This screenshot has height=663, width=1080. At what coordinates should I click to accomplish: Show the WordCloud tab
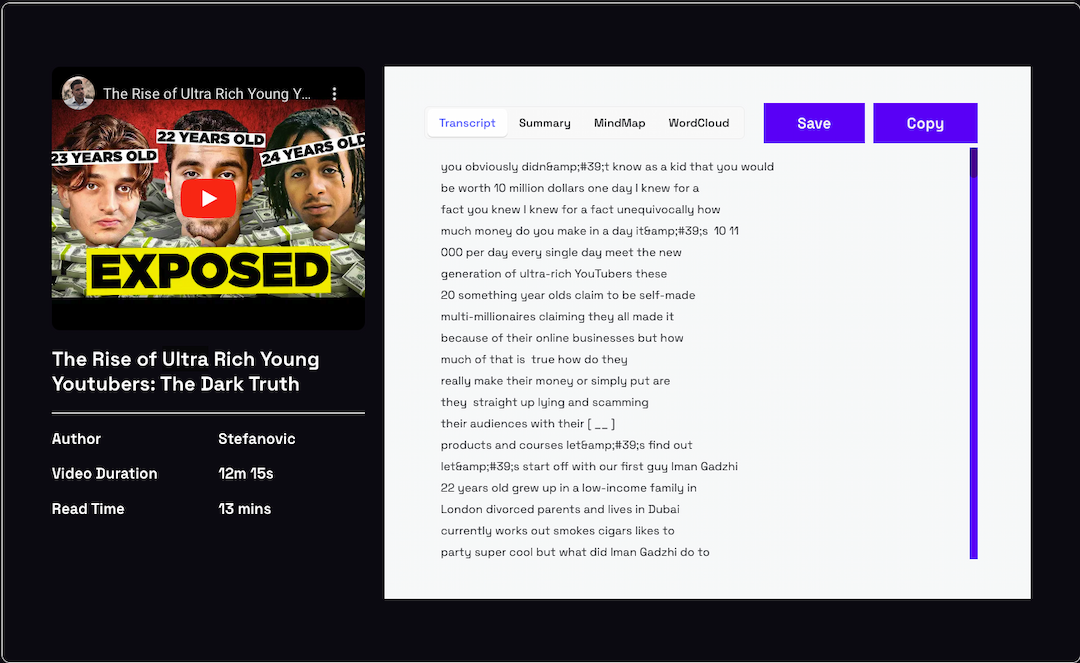pyautogui.click(x=699, y=123)
